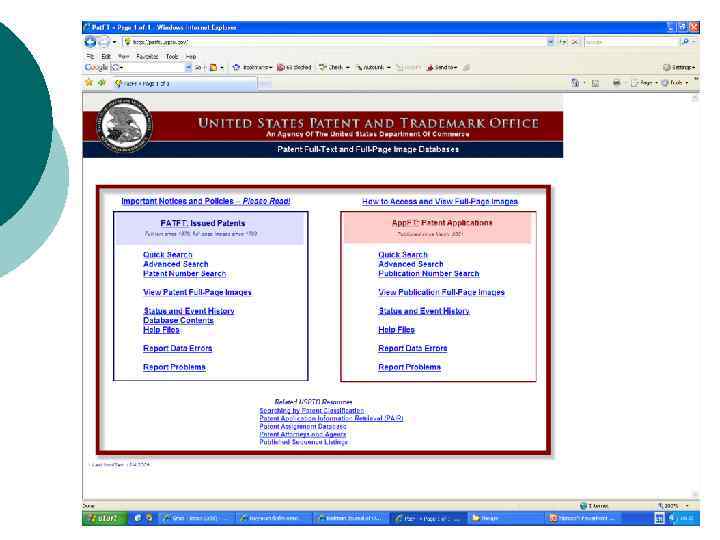Open Publication Number Search link
Image resolution: width=720 pixels, height=540 pixels.
[x=429, y=274]
